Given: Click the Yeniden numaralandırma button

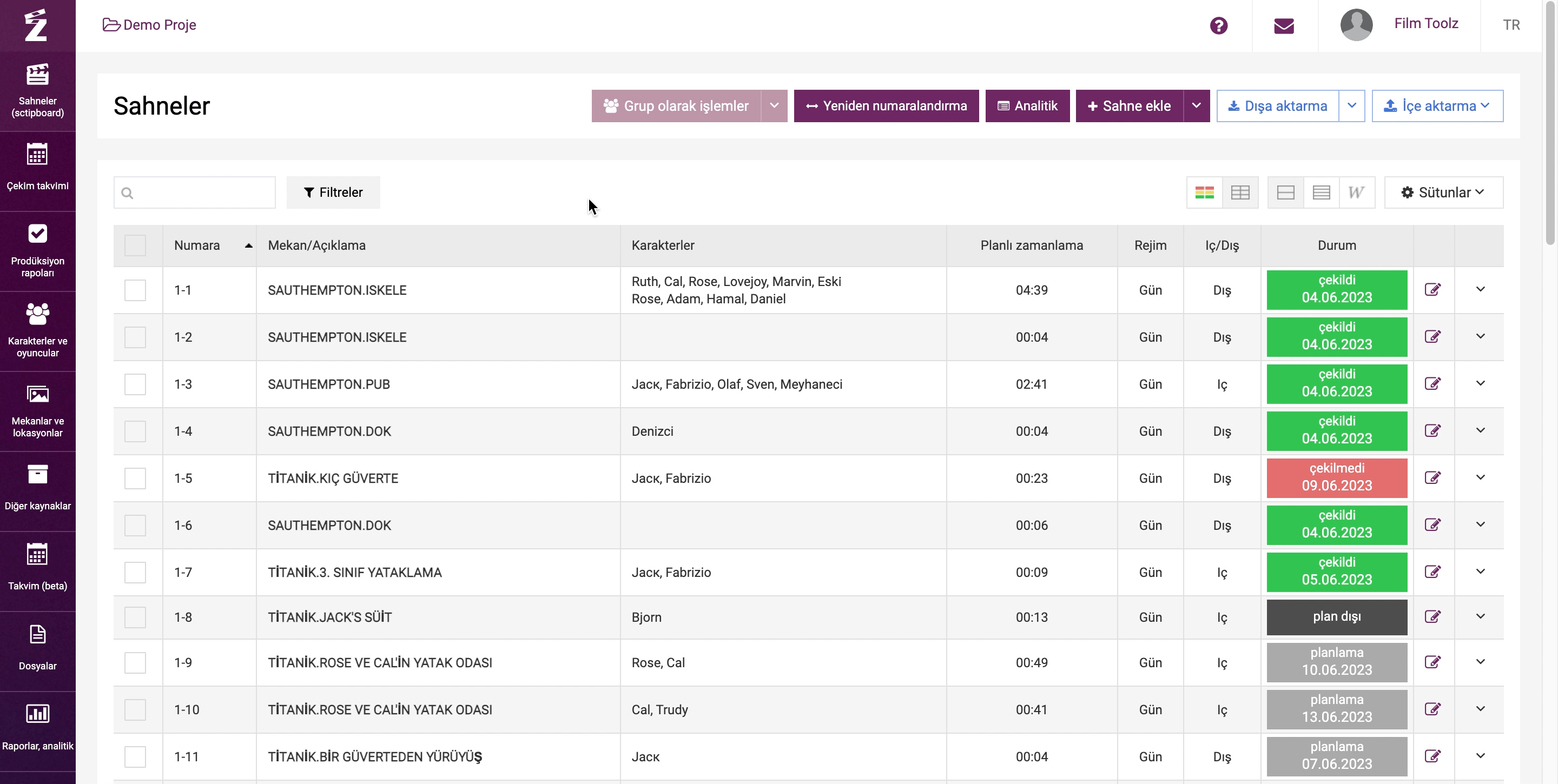Looking at the screenshot, I should tap(886, 106).
